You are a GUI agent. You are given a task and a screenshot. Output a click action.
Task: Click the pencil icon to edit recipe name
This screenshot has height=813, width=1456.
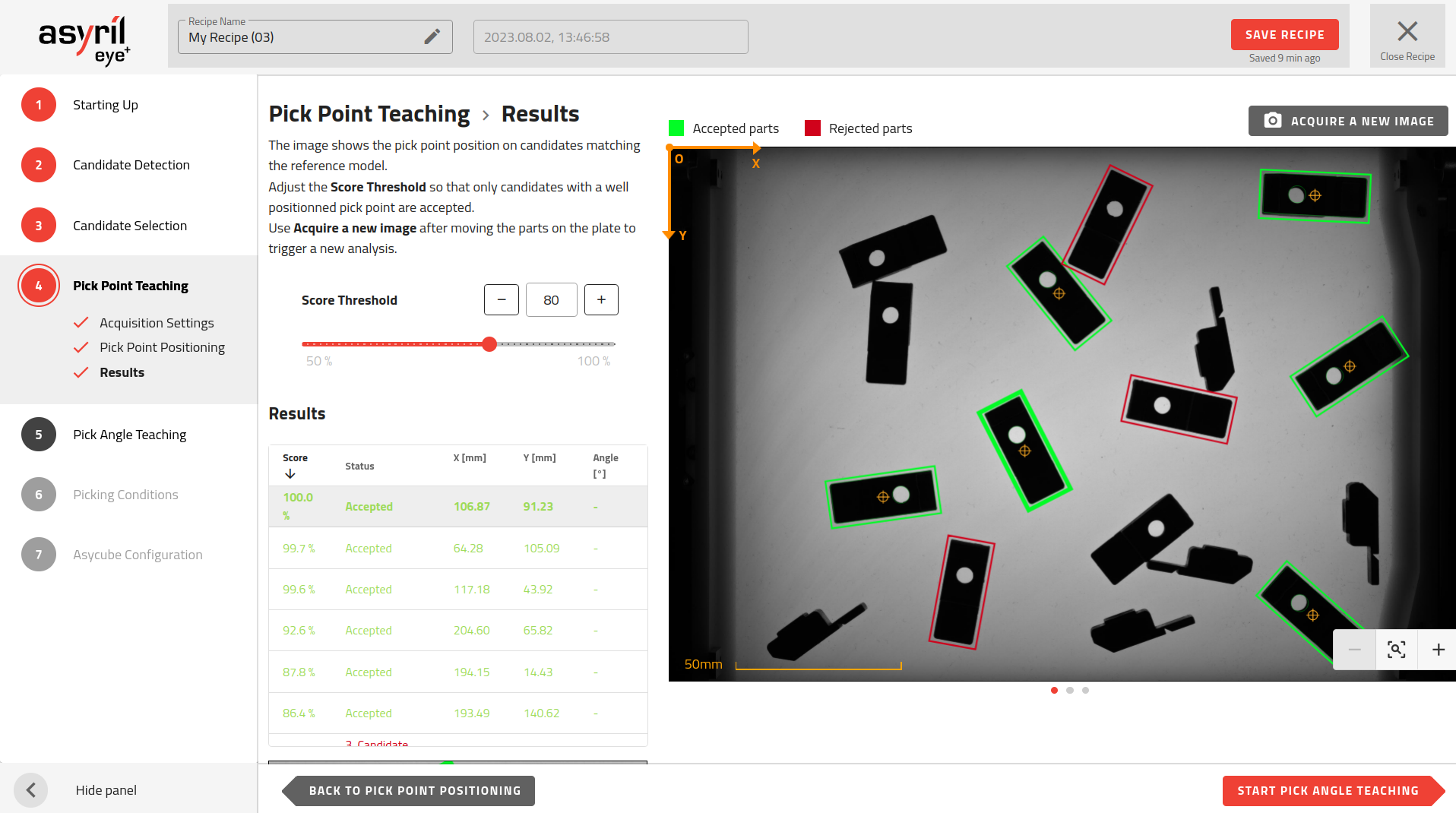[432, 36]
